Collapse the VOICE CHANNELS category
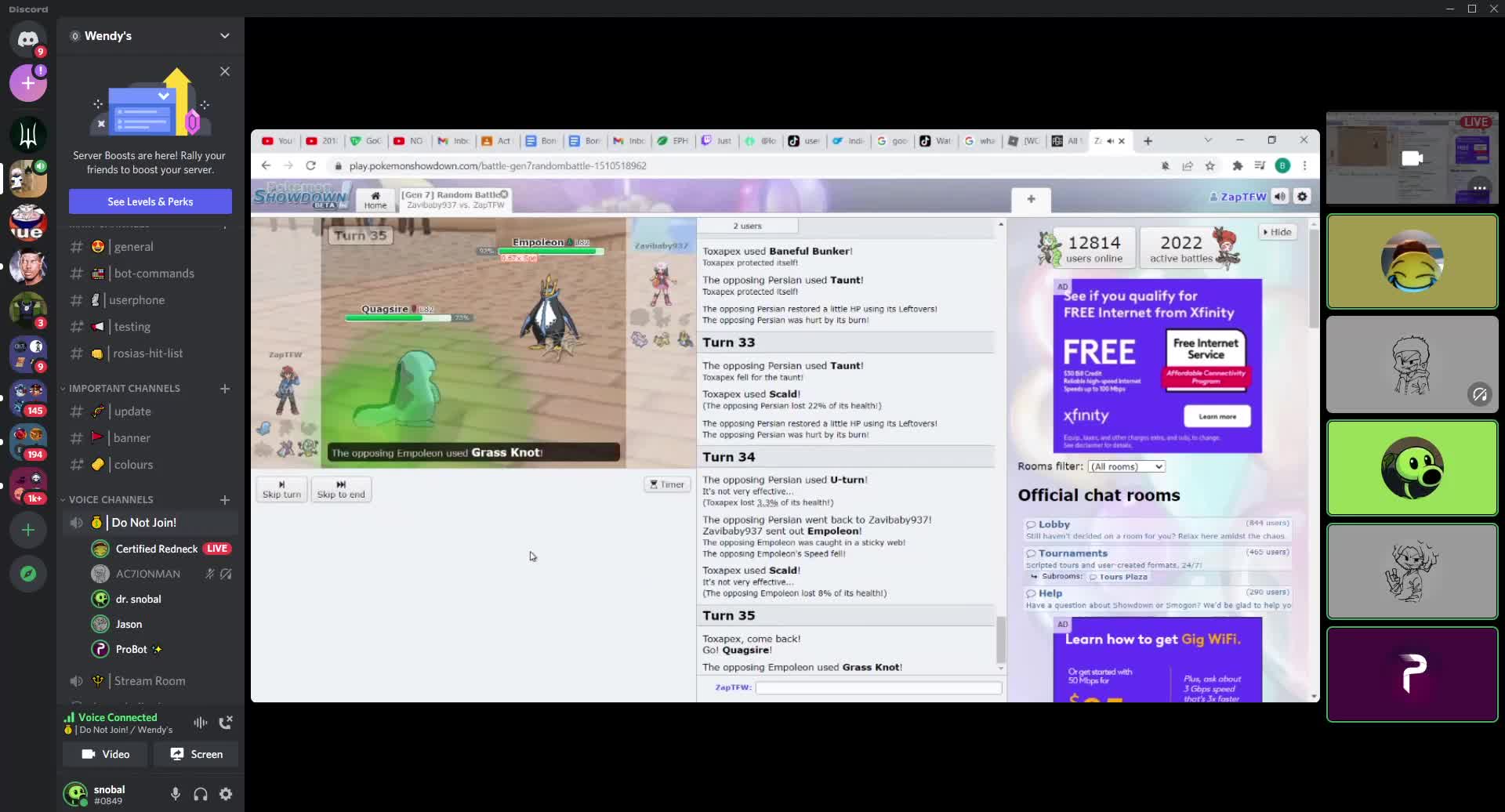This screenshot has width=1505, height=812. pos(111,499)
